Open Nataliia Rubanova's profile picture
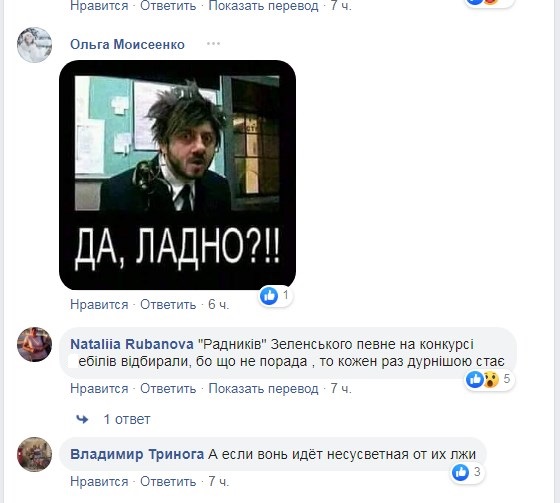Screen dimensions: 560x503 click(35, 344)
